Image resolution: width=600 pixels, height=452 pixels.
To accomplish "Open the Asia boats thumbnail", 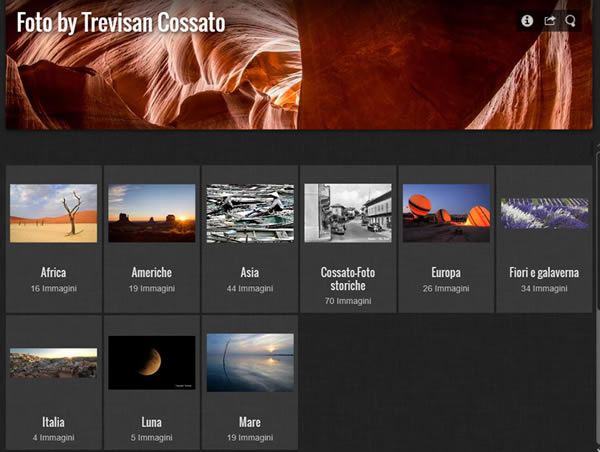I will (250, 213).
